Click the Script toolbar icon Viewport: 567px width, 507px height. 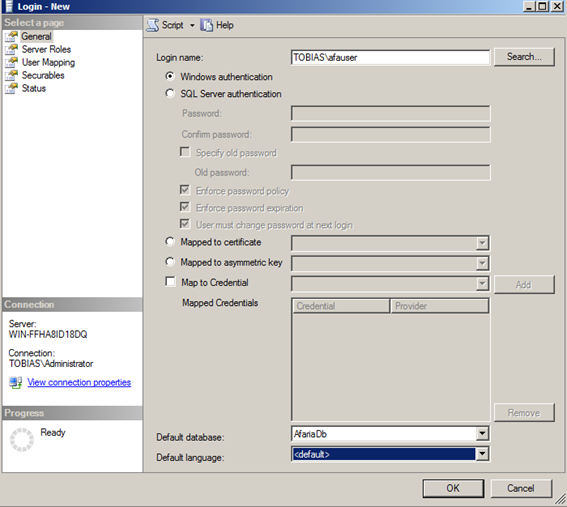(x=153, y=25)
